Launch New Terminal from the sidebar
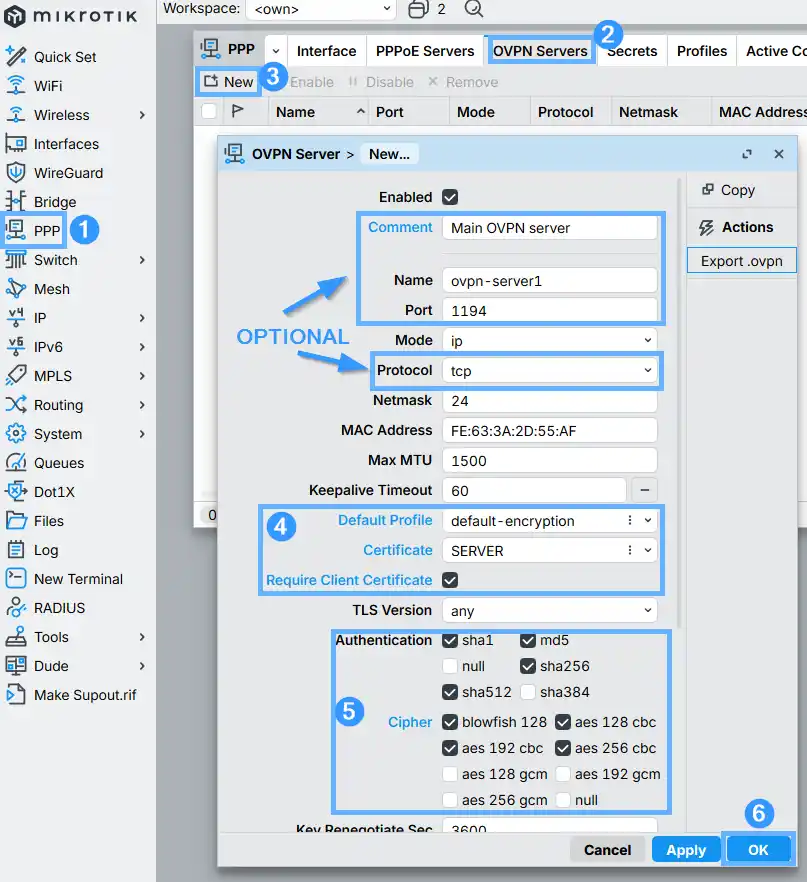807x882 pixels. point(64,579)
